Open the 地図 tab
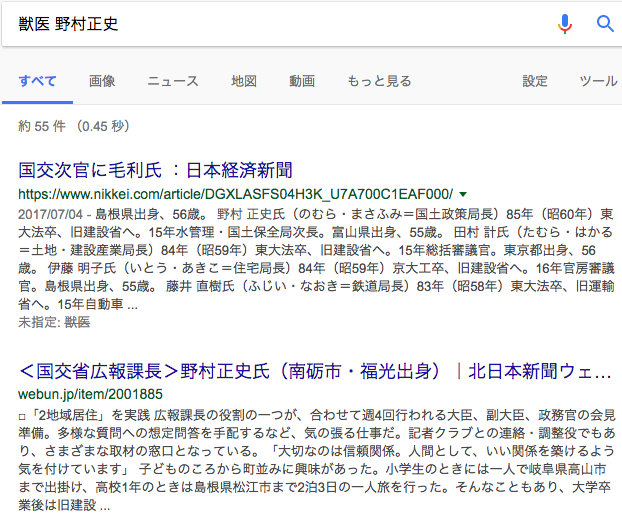The image size is (622, 517). click(244, 81)
